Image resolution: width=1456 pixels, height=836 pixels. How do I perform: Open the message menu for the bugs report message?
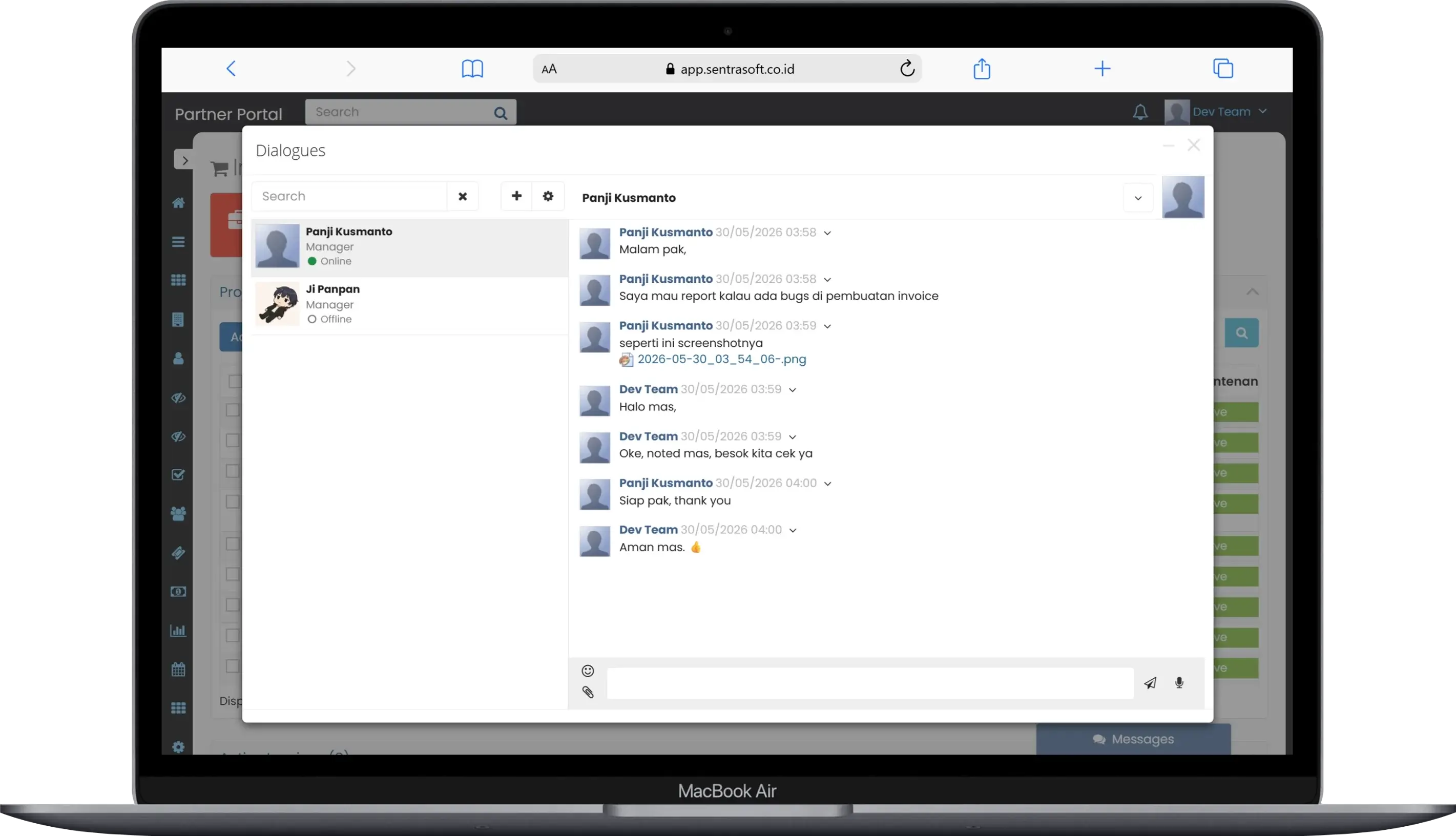pos(827,280)
